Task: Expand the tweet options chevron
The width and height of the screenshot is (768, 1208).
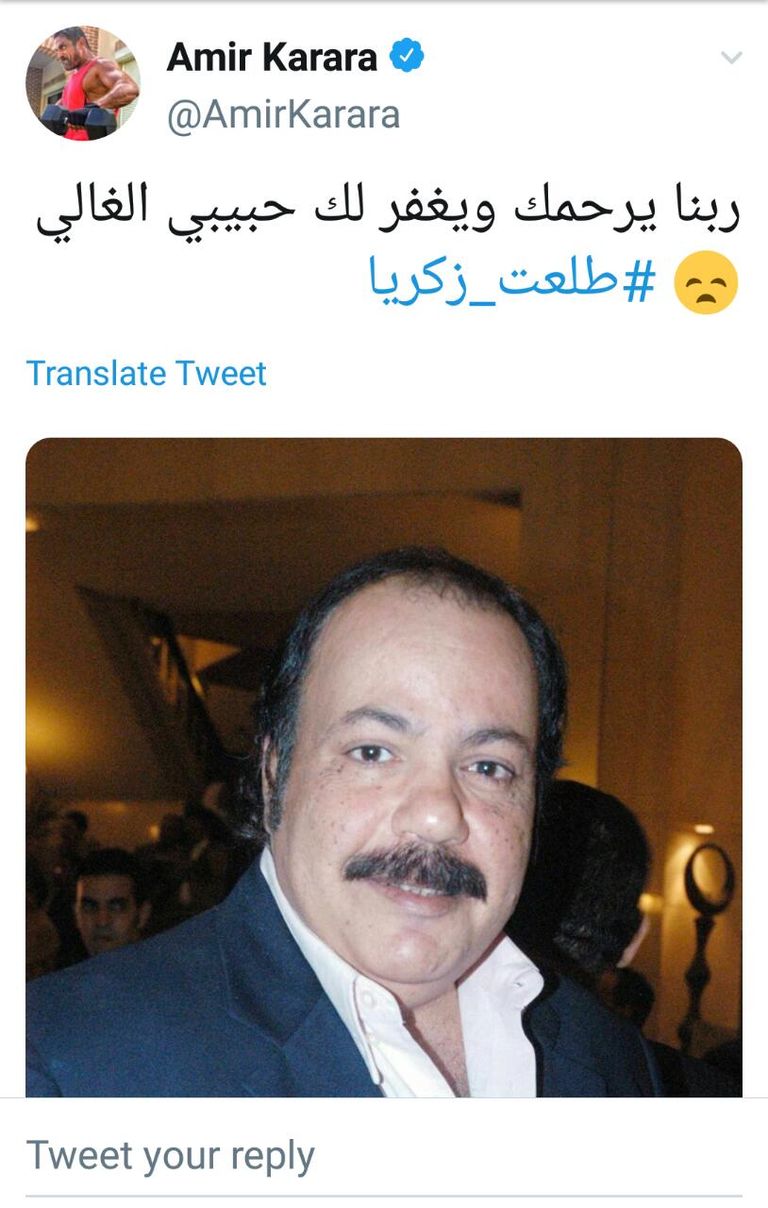Action: coord(732,58)
